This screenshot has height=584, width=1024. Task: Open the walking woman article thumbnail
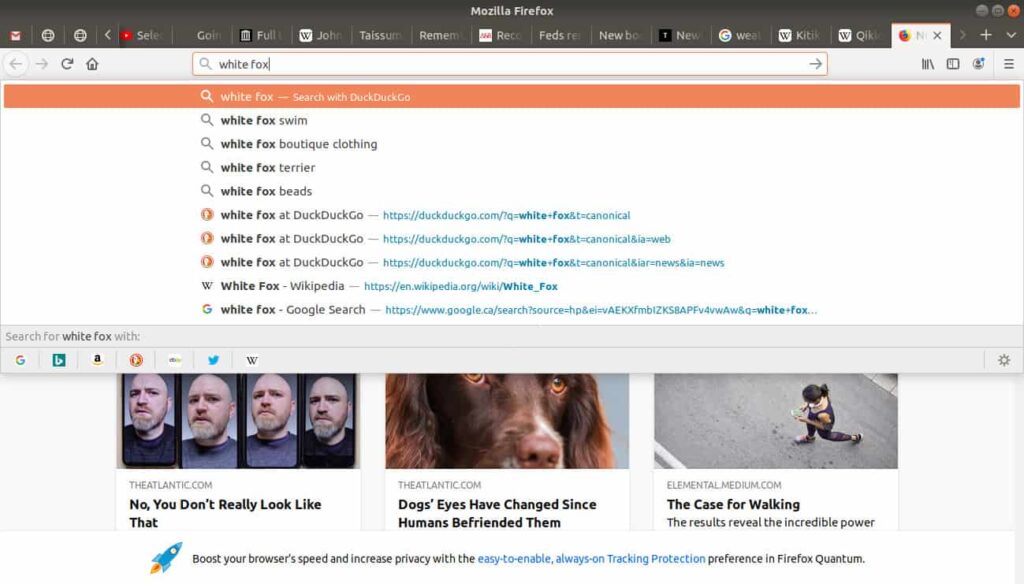(776, 421)
